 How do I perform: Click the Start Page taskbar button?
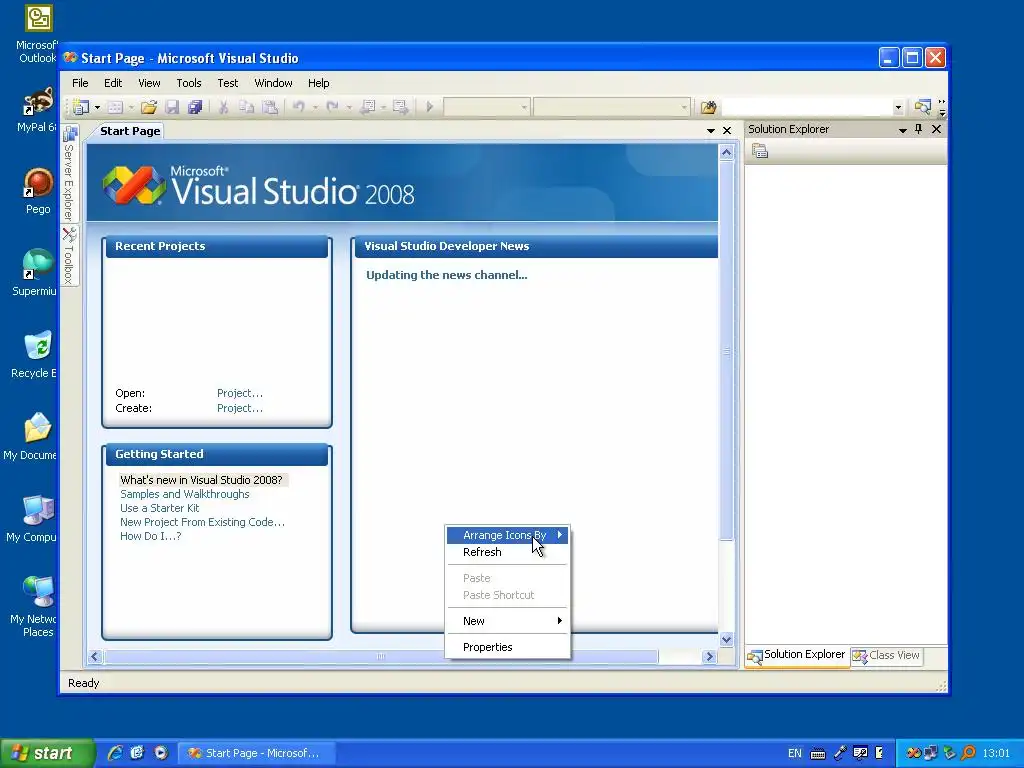[x=257, y=753]
